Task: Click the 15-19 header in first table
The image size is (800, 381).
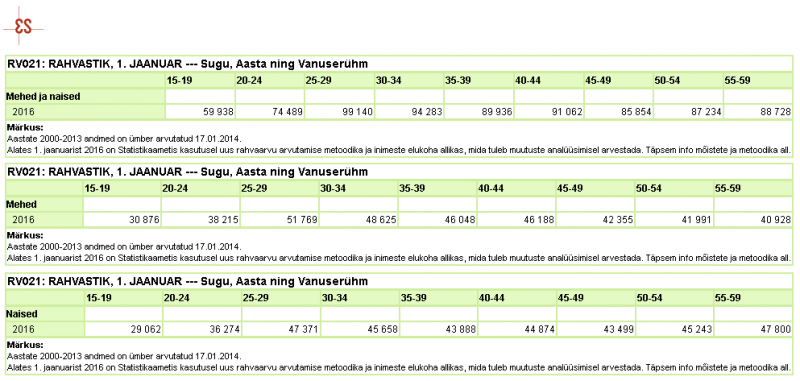Action: tap(180, 81)
